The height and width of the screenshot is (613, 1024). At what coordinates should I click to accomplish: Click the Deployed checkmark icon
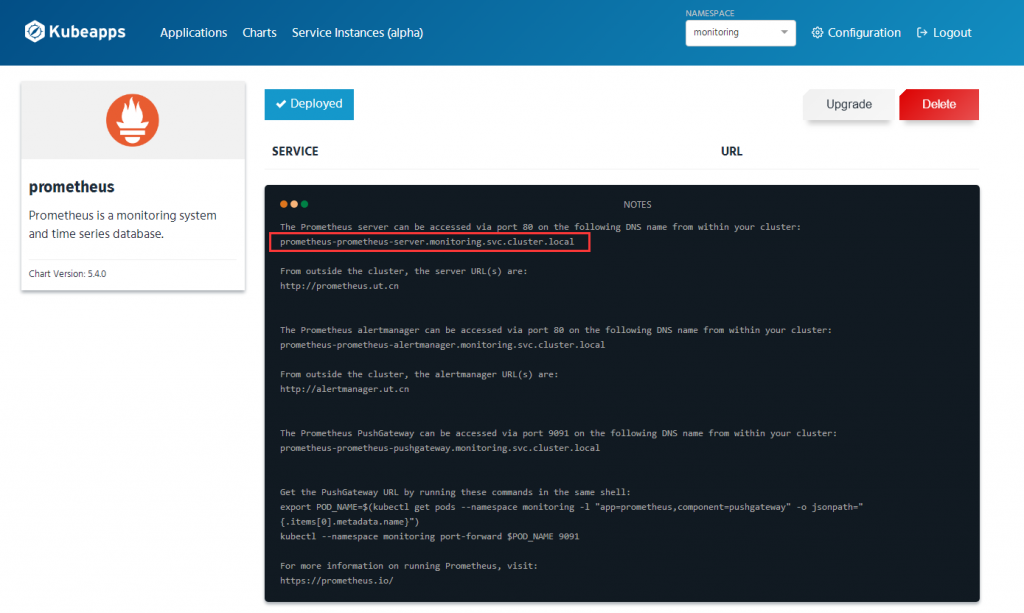(281, 104)
